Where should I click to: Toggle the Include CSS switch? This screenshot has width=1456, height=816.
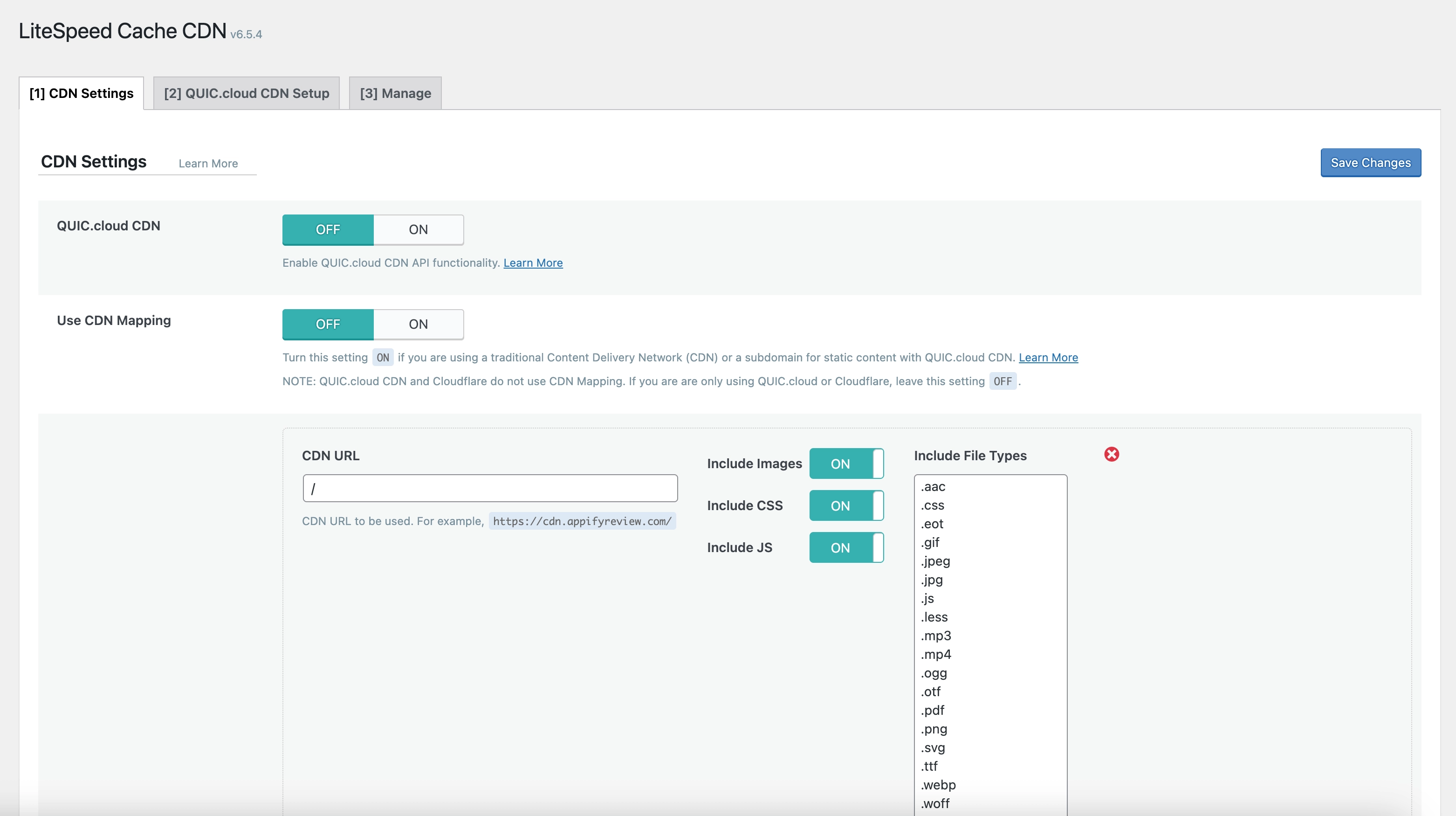point(846,505)
